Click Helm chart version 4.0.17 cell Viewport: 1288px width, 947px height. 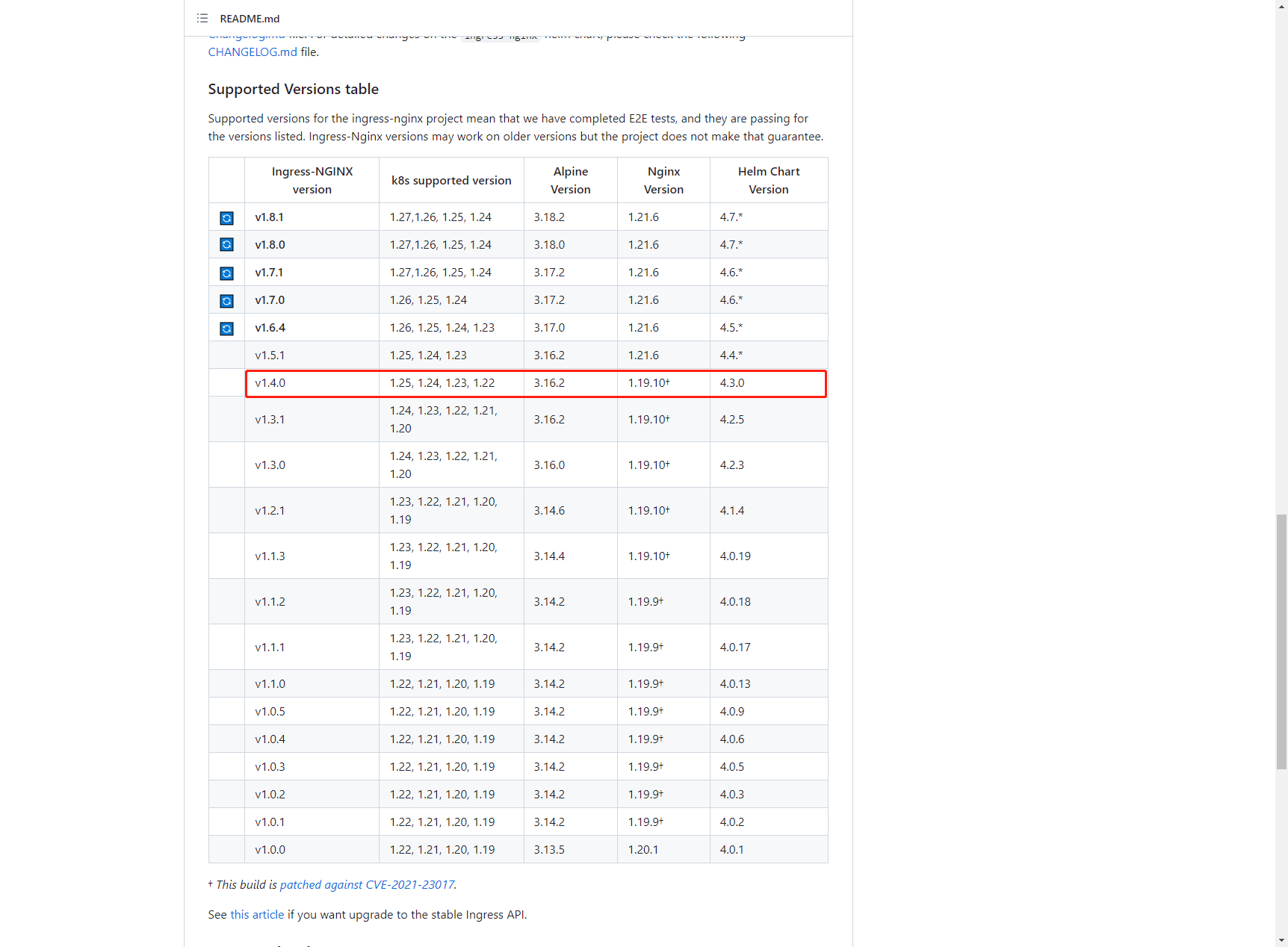click(769, 648)
